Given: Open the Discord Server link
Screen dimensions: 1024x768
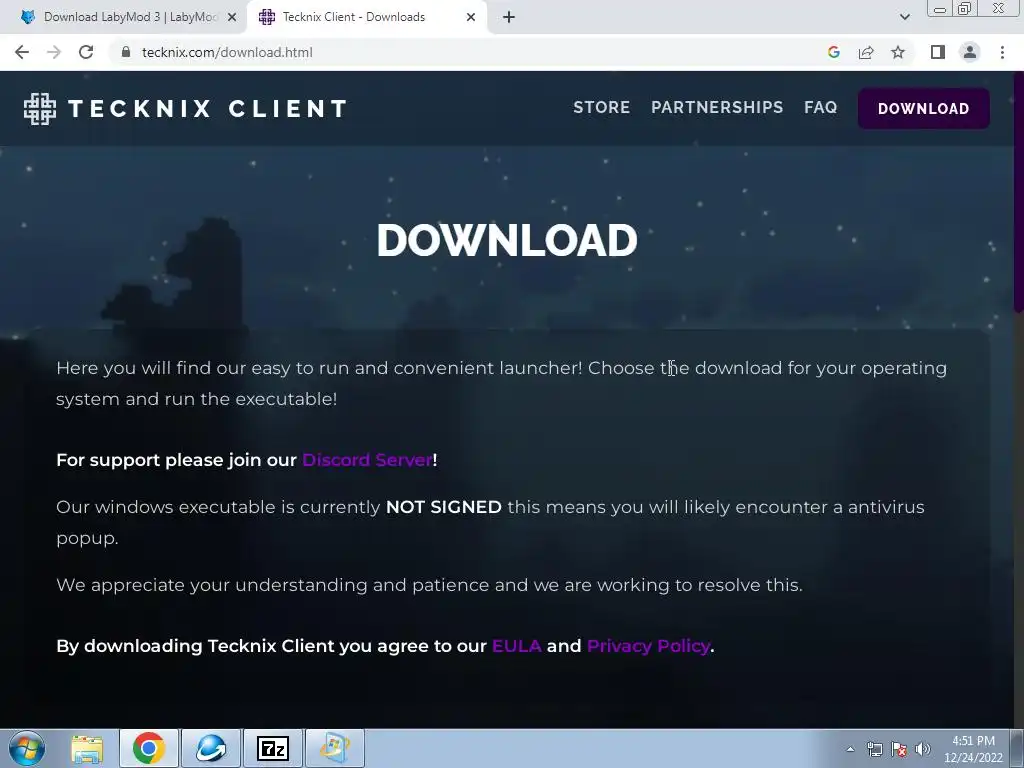Looking at the screenshot, I should [367, 460].
